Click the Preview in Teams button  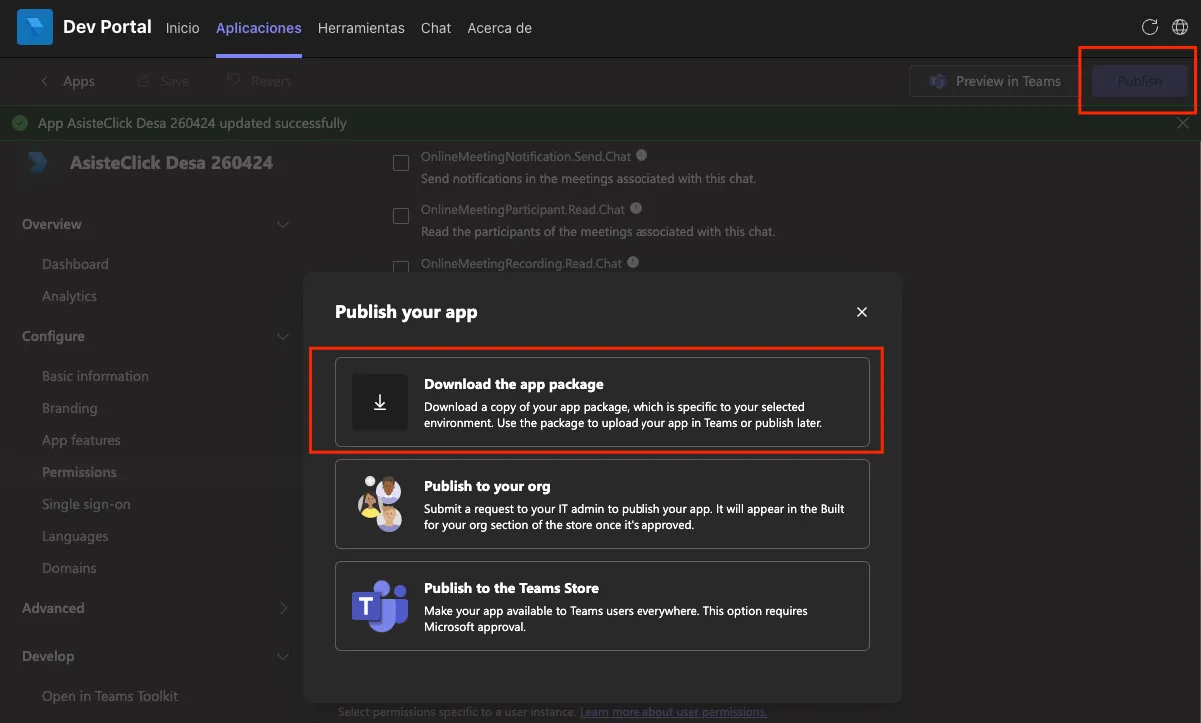[x=995, y=82]
